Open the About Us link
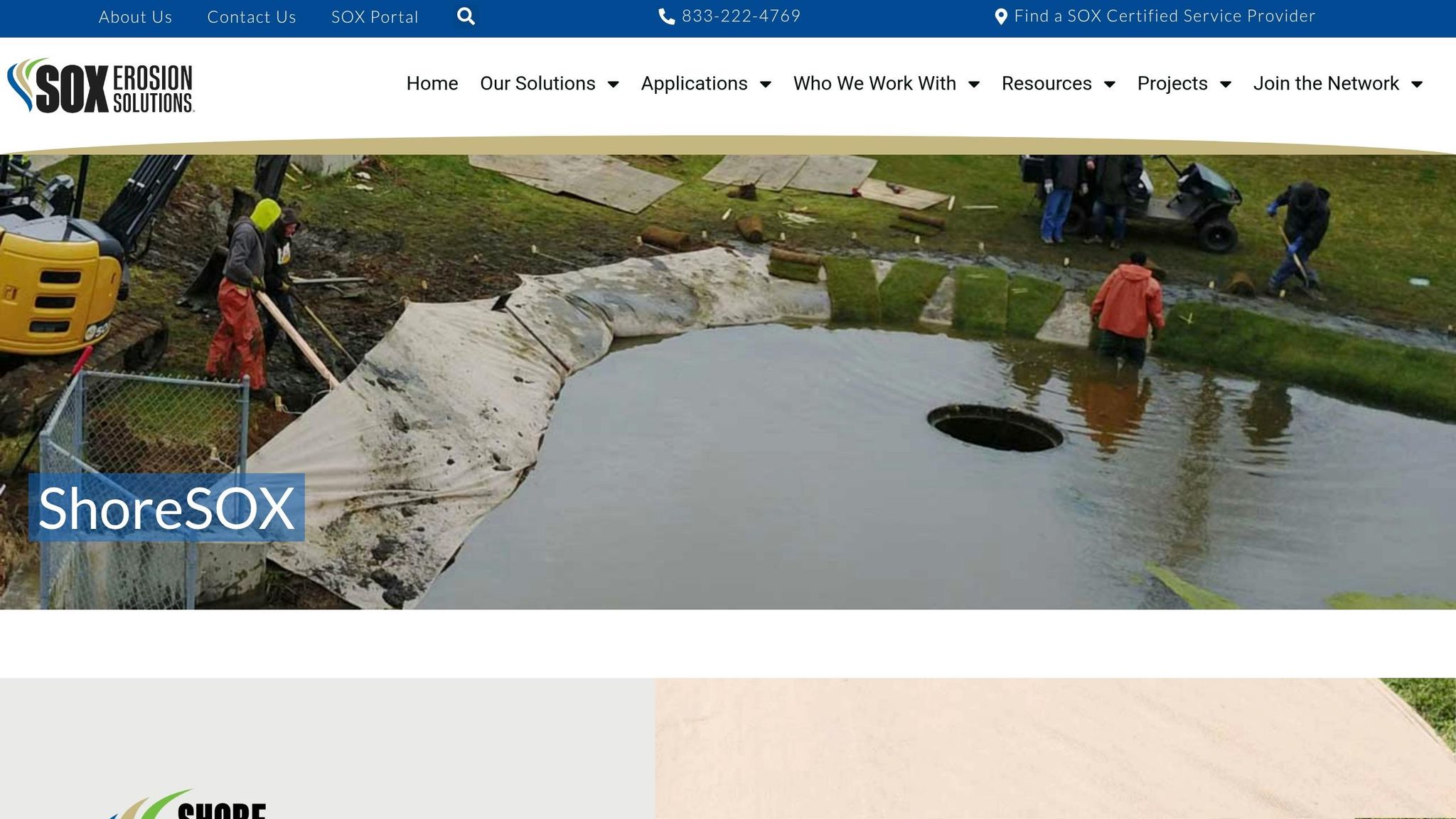This screenshot has width=1456, height=819. coord(135,17)
